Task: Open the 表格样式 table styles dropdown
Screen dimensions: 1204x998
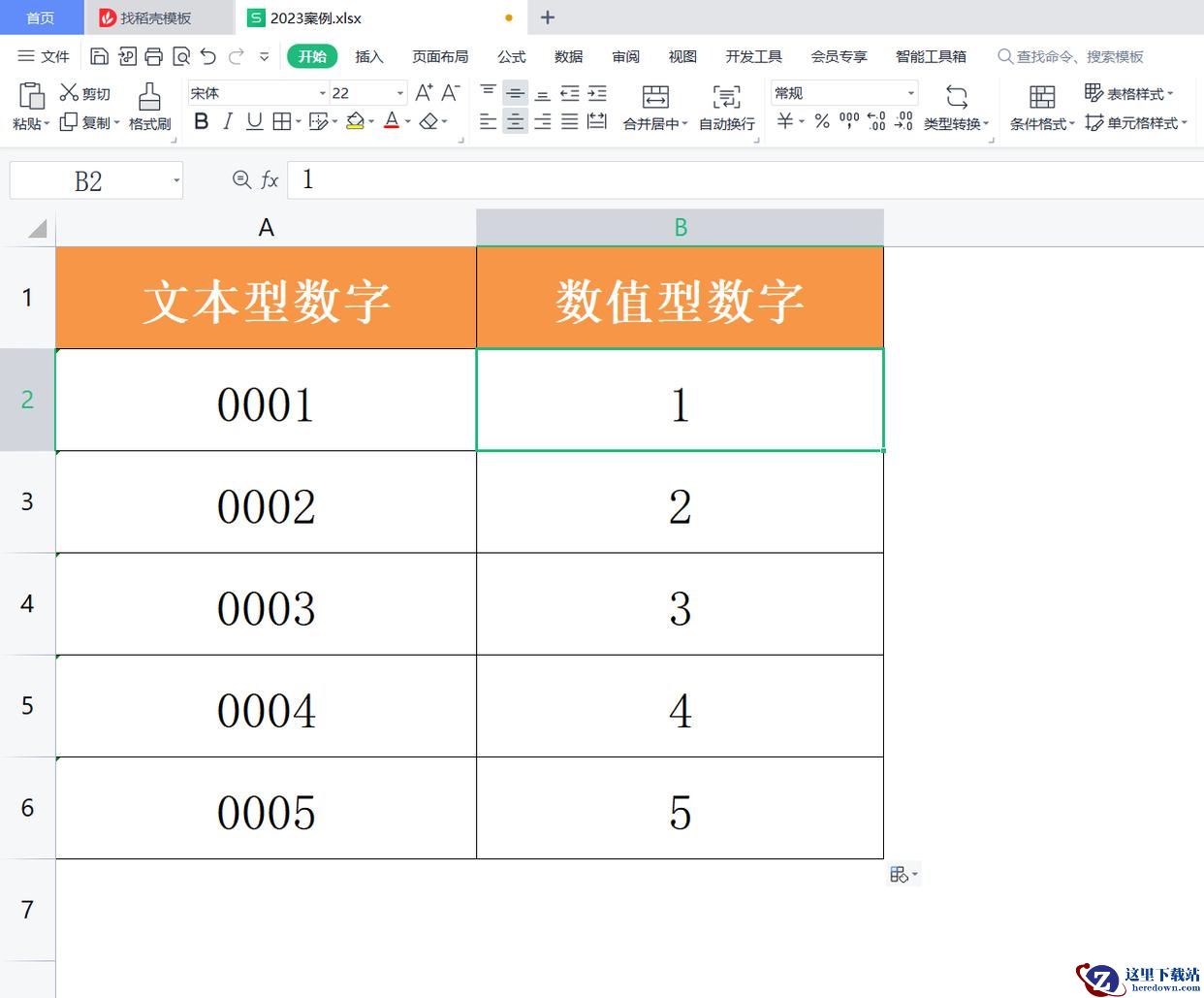Action: tap(1129, 93)
